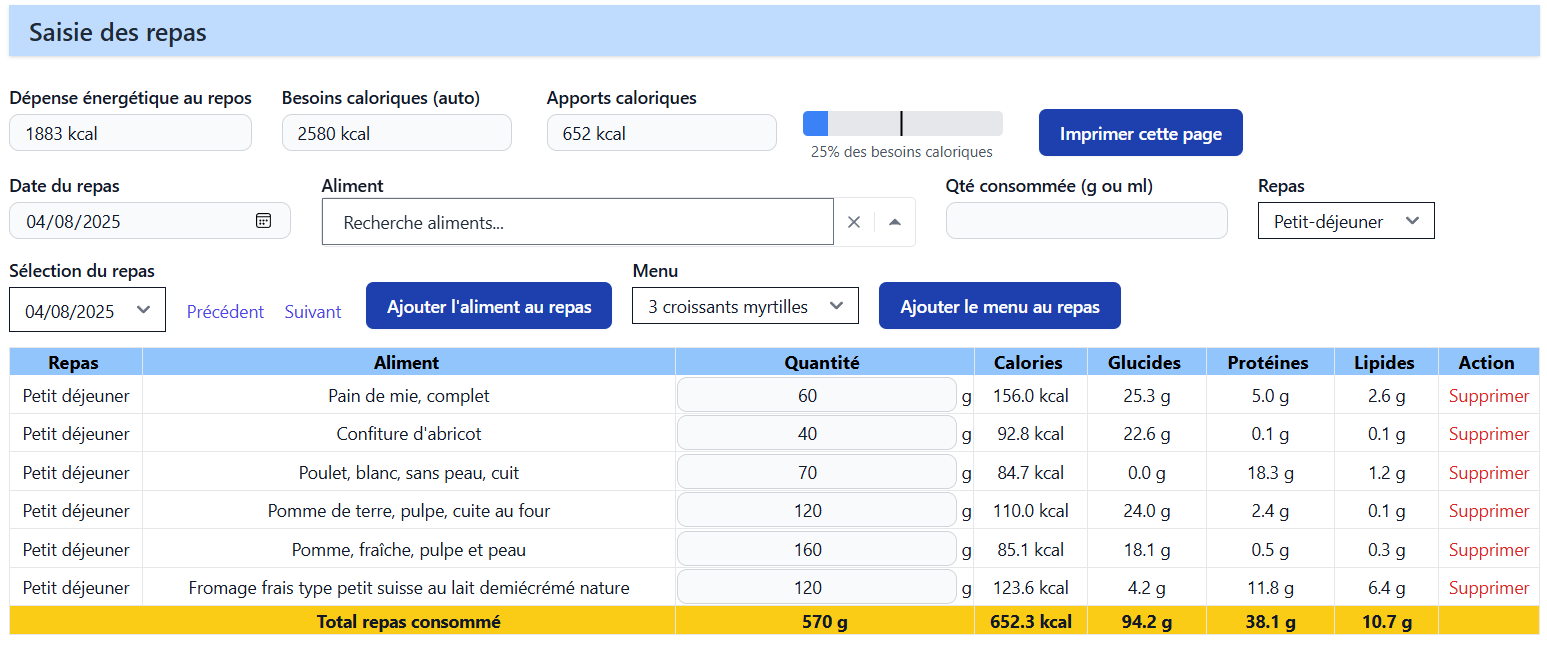Open the Sélection du repas date dropdown

pyautogui.click(x=87, y=310)
